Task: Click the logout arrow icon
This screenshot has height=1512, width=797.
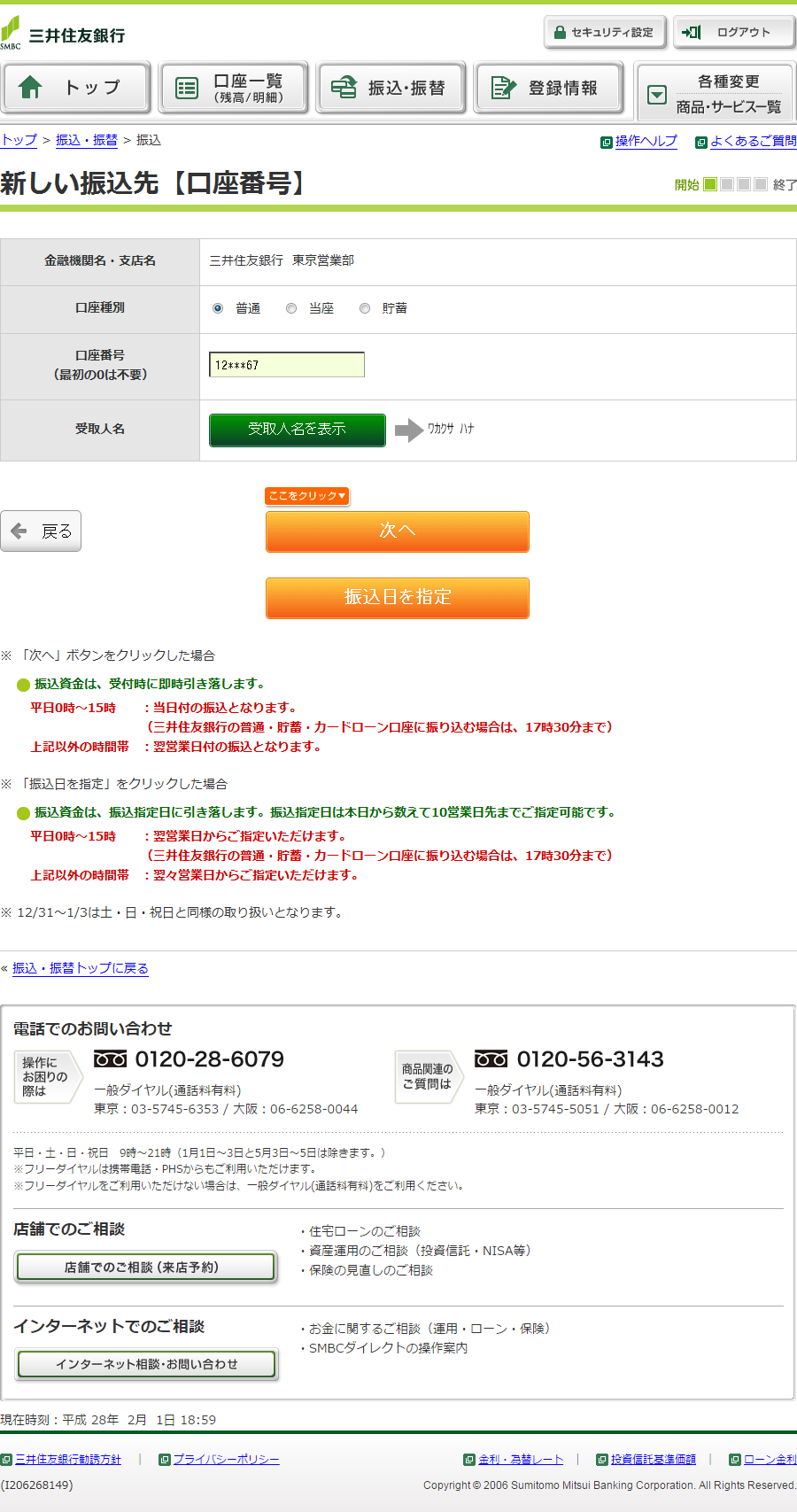Action: [691, 33]
